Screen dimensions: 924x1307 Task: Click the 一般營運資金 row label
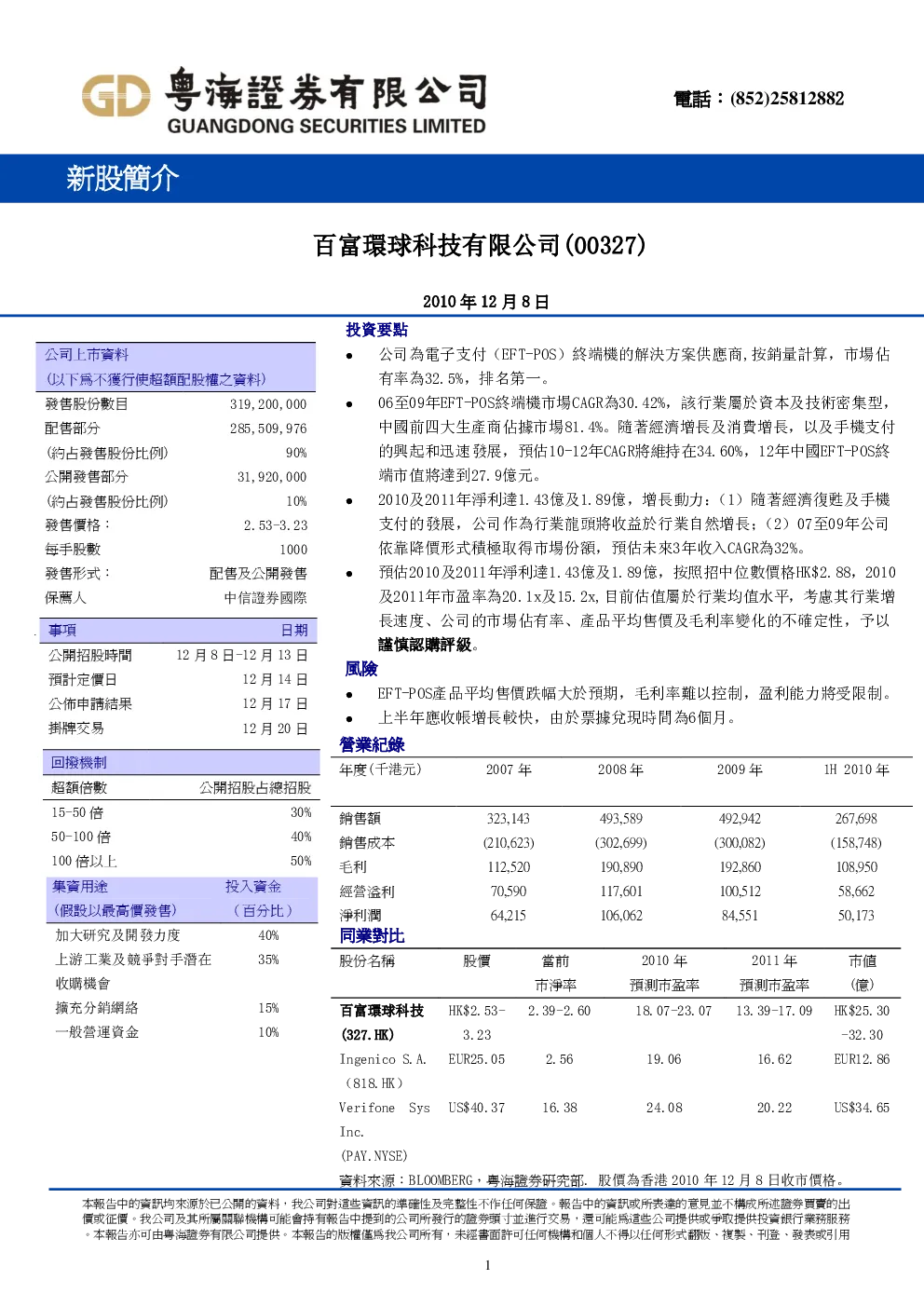(x=97, y=1032)
